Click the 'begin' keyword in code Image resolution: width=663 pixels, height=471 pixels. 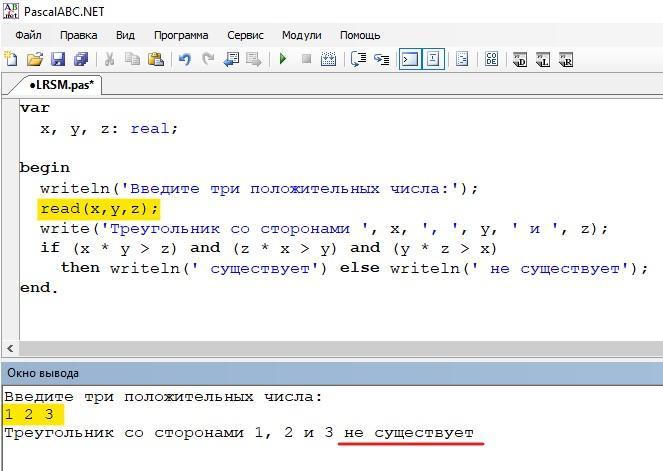click(45, 168)
